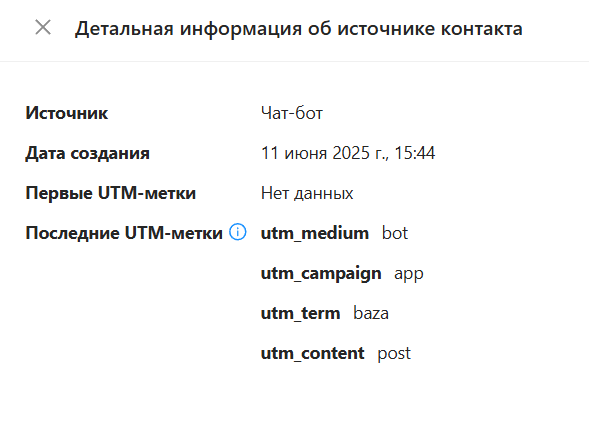
Task: Select the baza value of utm_term
Action: point(371,313)
